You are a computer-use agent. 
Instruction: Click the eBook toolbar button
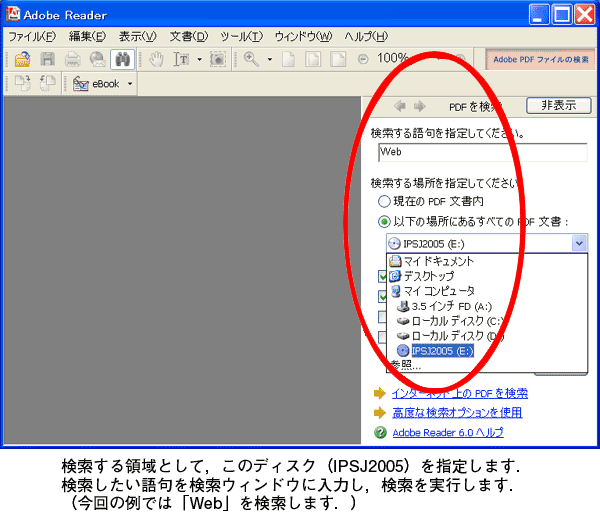[96, 84]
